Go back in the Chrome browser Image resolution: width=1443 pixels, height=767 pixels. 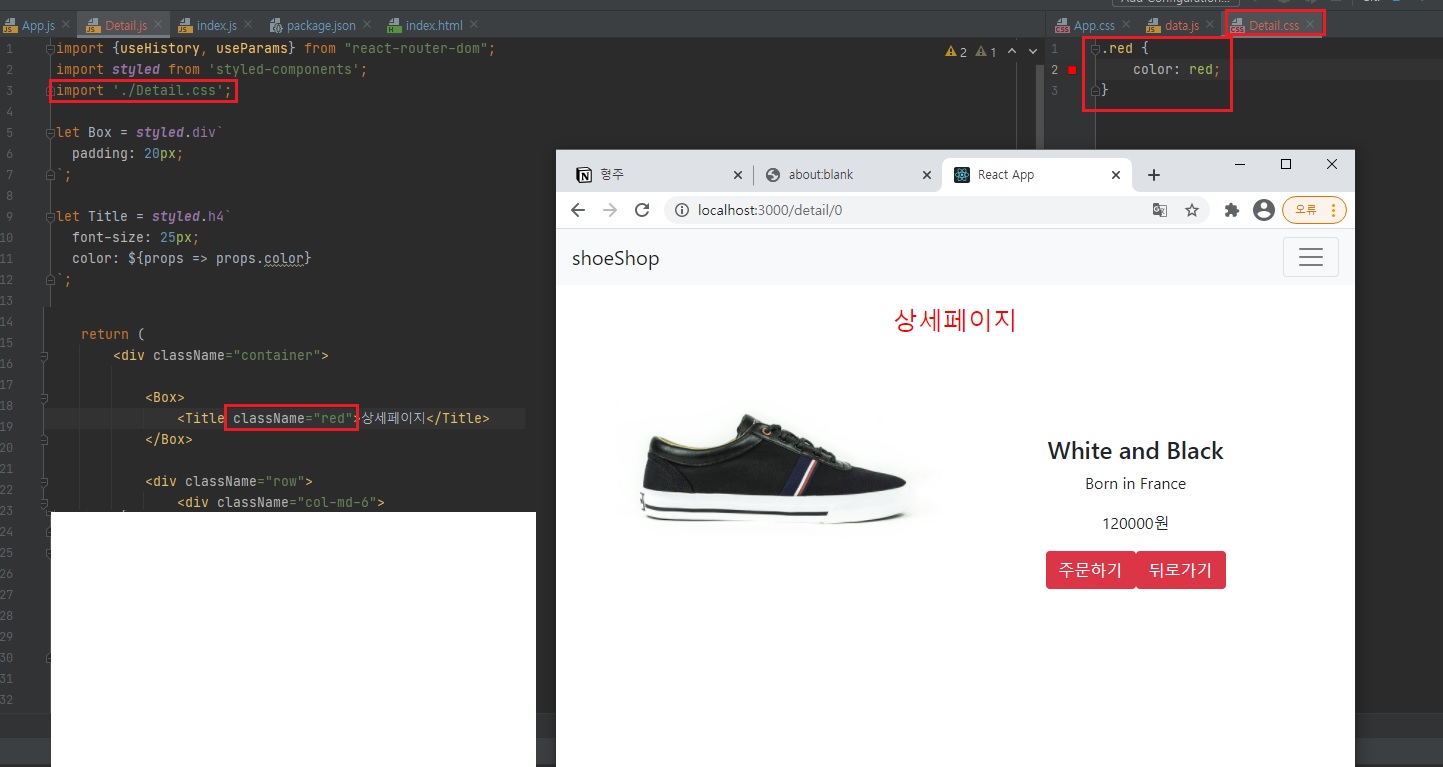pyautogui.click(x=577, y=210)
